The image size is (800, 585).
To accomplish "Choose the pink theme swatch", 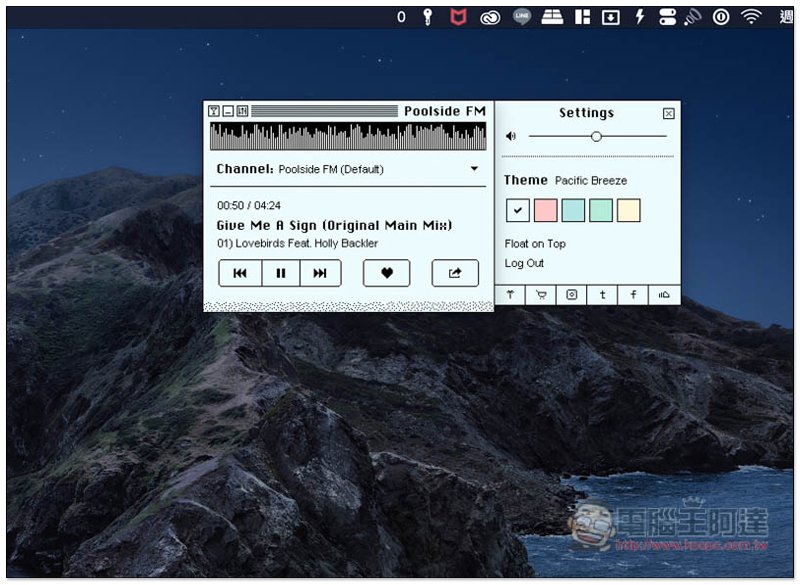I will click(545, 210).
